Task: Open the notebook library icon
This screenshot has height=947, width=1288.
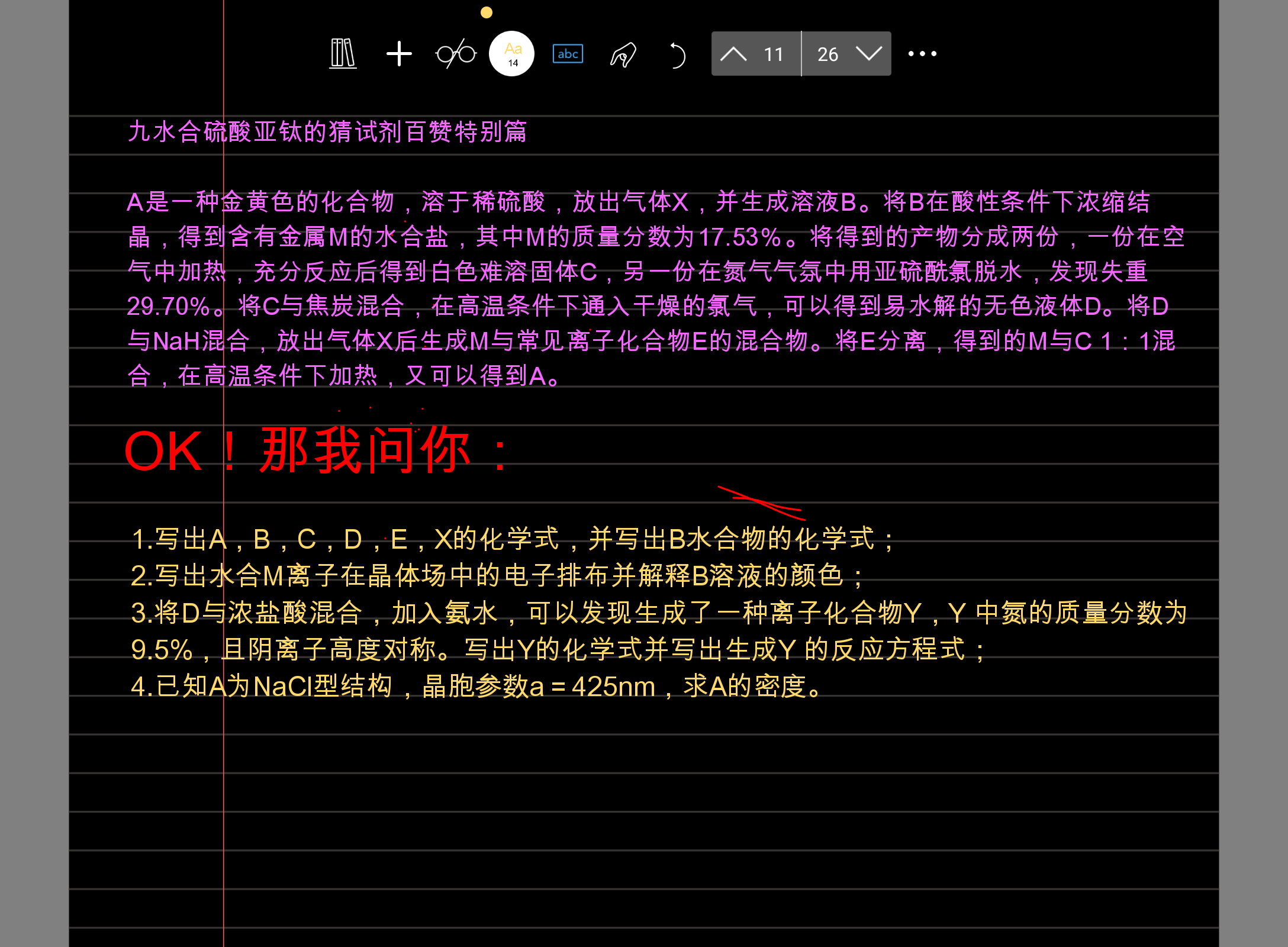Action: click(x=343, y=54)
